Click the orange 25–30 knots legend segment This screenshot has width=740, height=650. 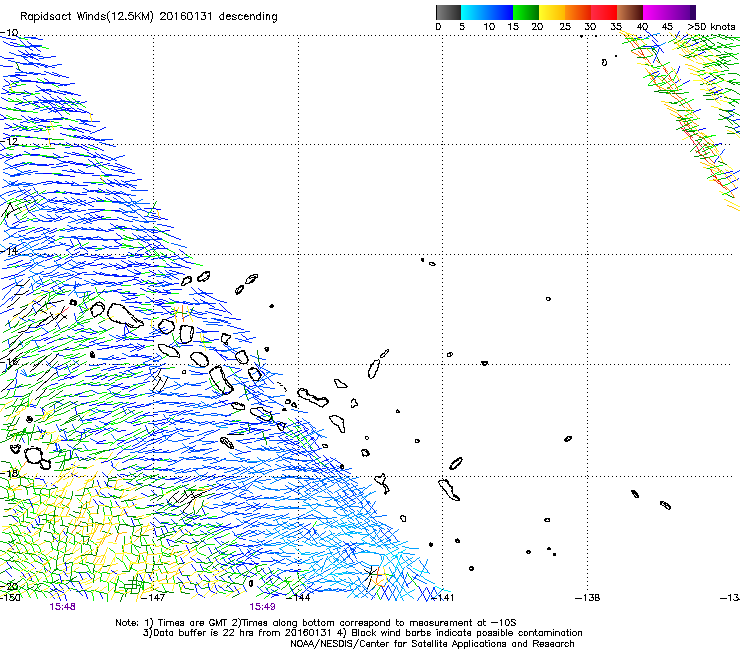[578, 12]
